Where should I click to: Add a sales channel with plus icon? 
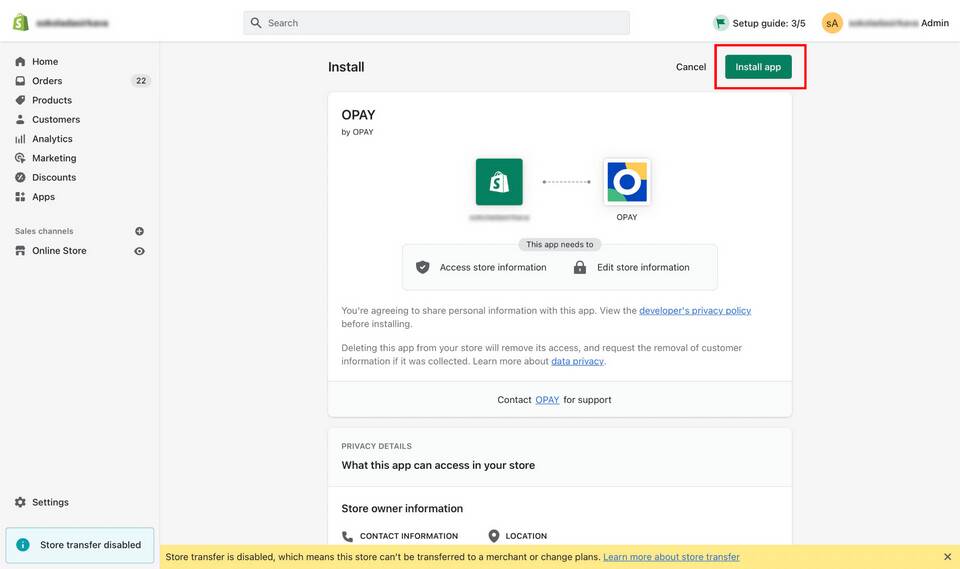pos(140,231)
